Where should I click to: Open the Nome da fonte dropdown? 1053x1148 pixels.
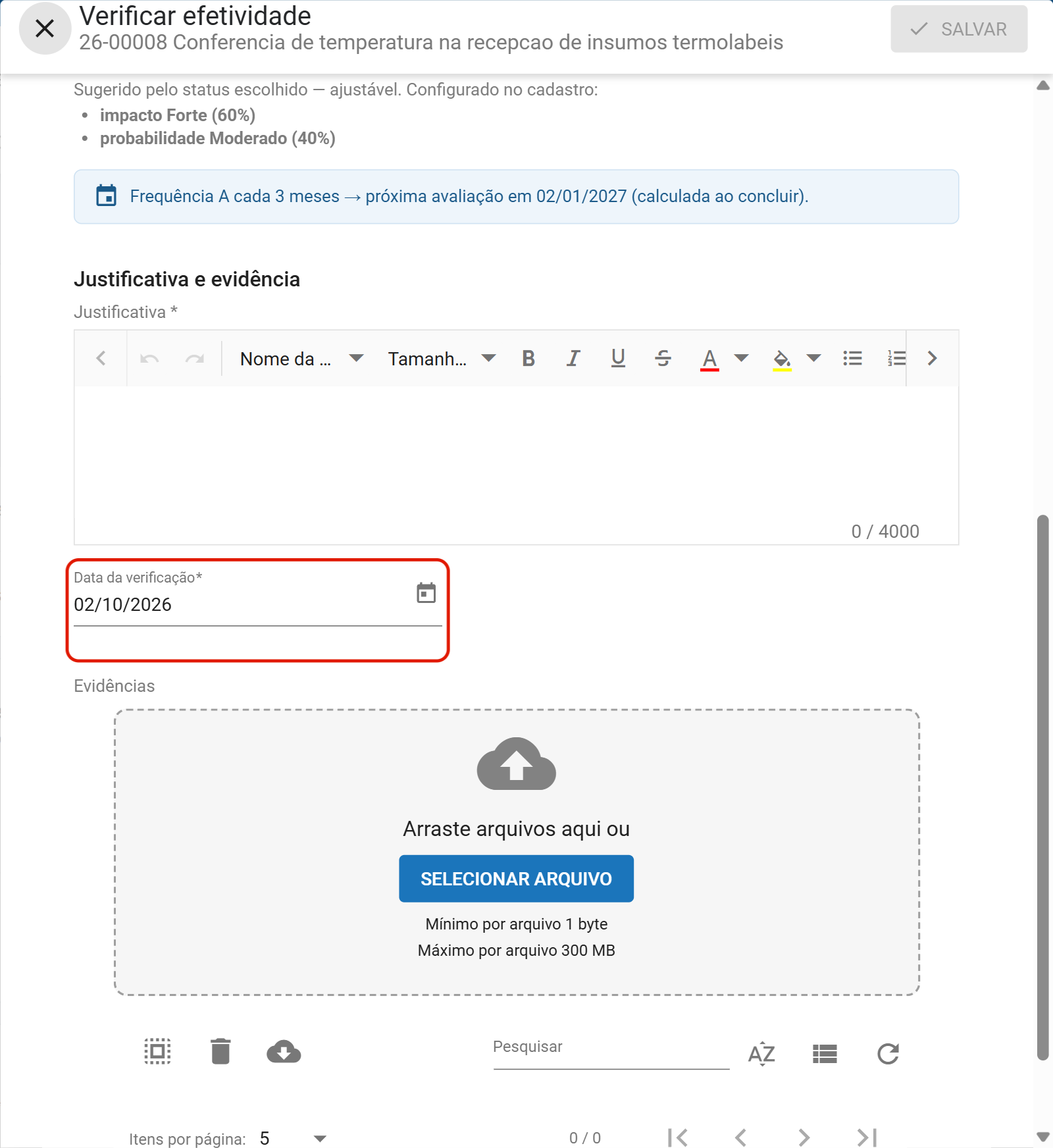(x=301, y=359)
